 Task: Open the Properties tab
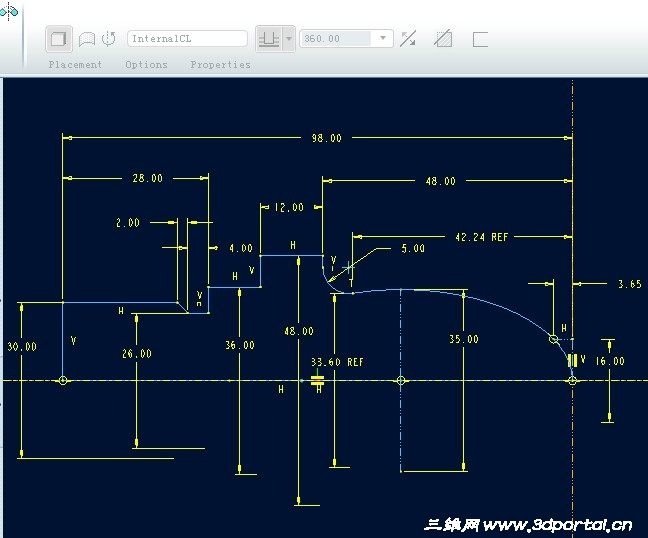(220, 64)
